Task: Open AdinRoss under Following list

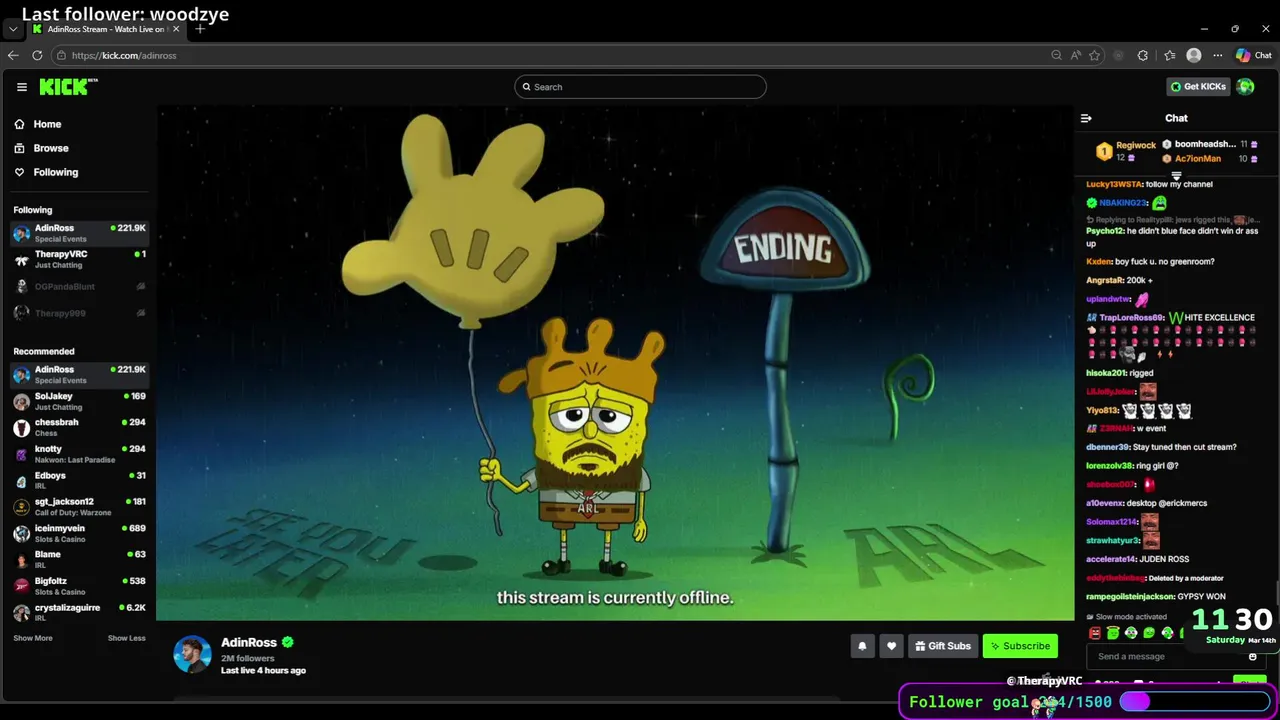Action: click(x=79, y=233)
